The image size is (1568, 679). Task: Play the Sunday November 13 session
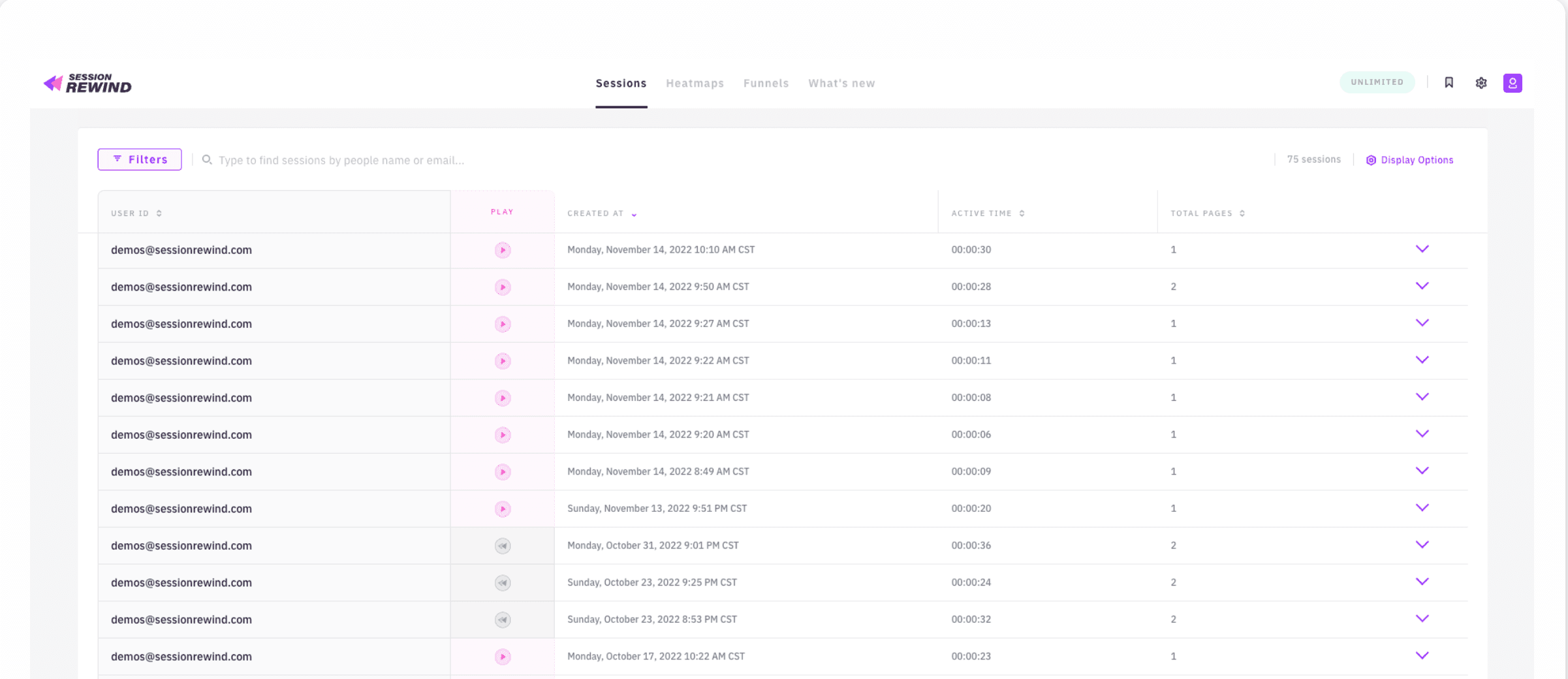[x=502, y=509]
